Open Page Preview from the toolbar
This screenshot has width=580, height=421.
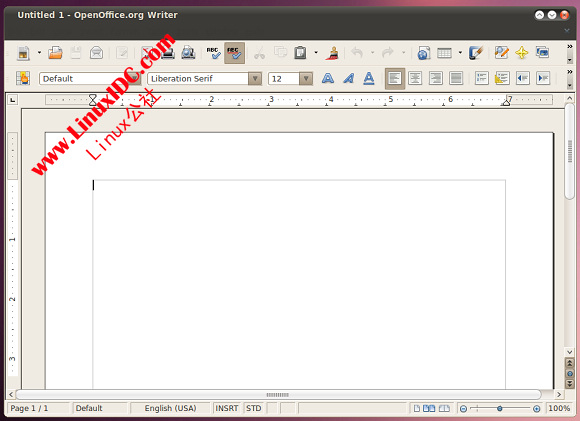pyautogui.click(x=188, y=53)
